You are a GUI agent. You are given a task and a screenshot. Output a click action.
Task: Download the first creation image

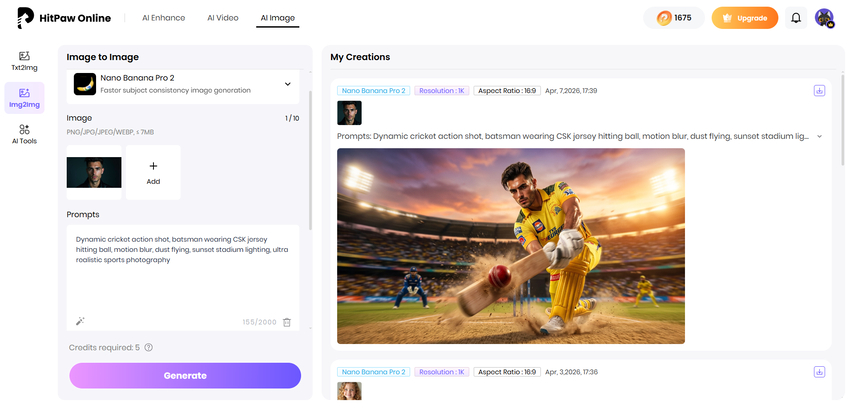[x=819, y=90]
